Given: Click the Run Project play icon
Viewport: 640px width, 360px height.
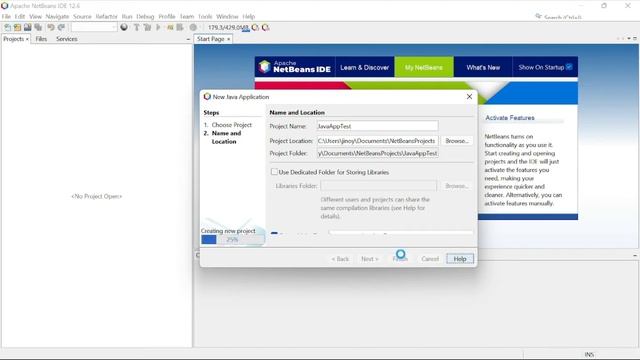Looking at the screenshot, I should coord(158,27).
